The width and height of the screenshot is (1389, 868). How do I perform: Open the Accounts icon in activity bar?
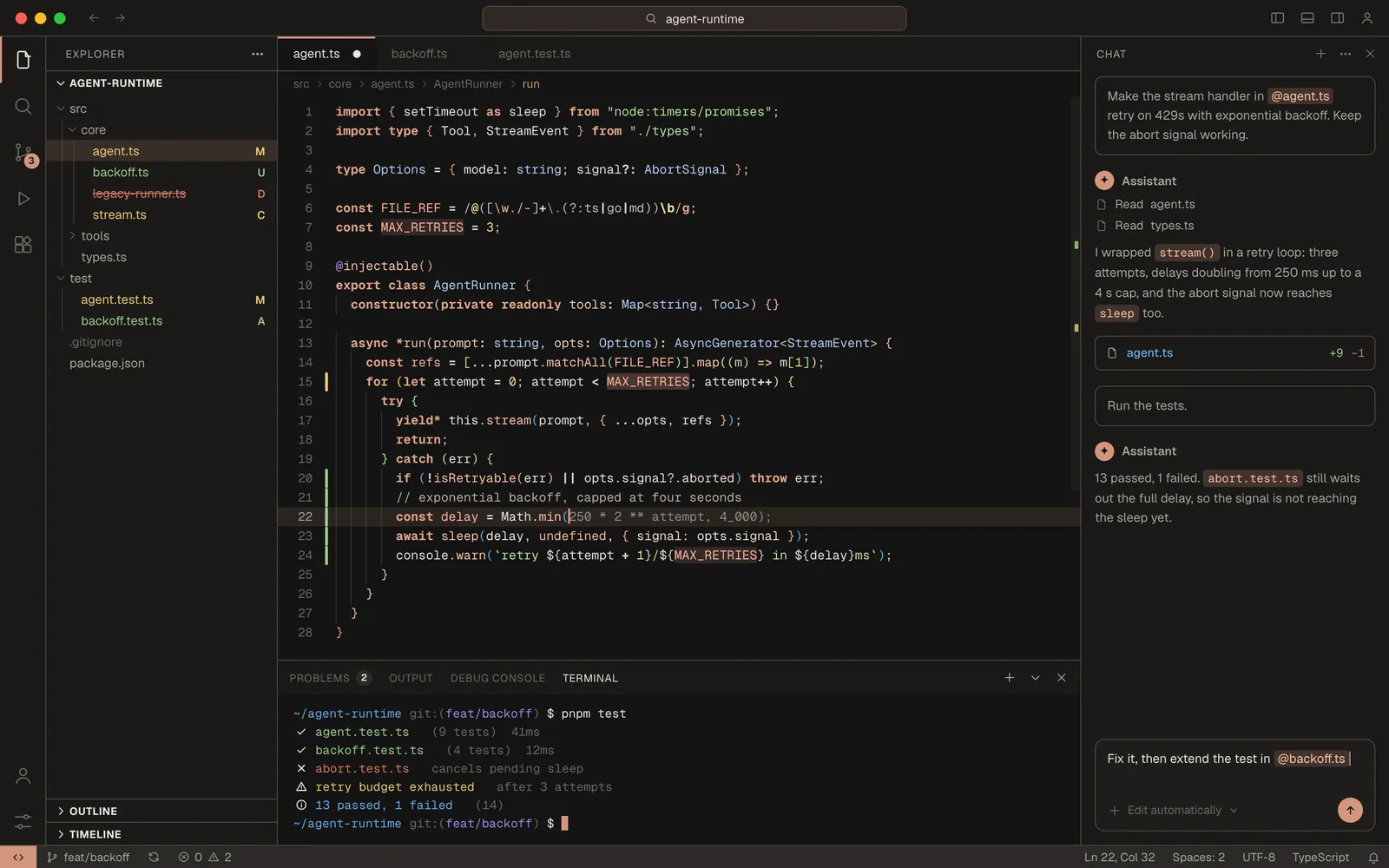23,776
